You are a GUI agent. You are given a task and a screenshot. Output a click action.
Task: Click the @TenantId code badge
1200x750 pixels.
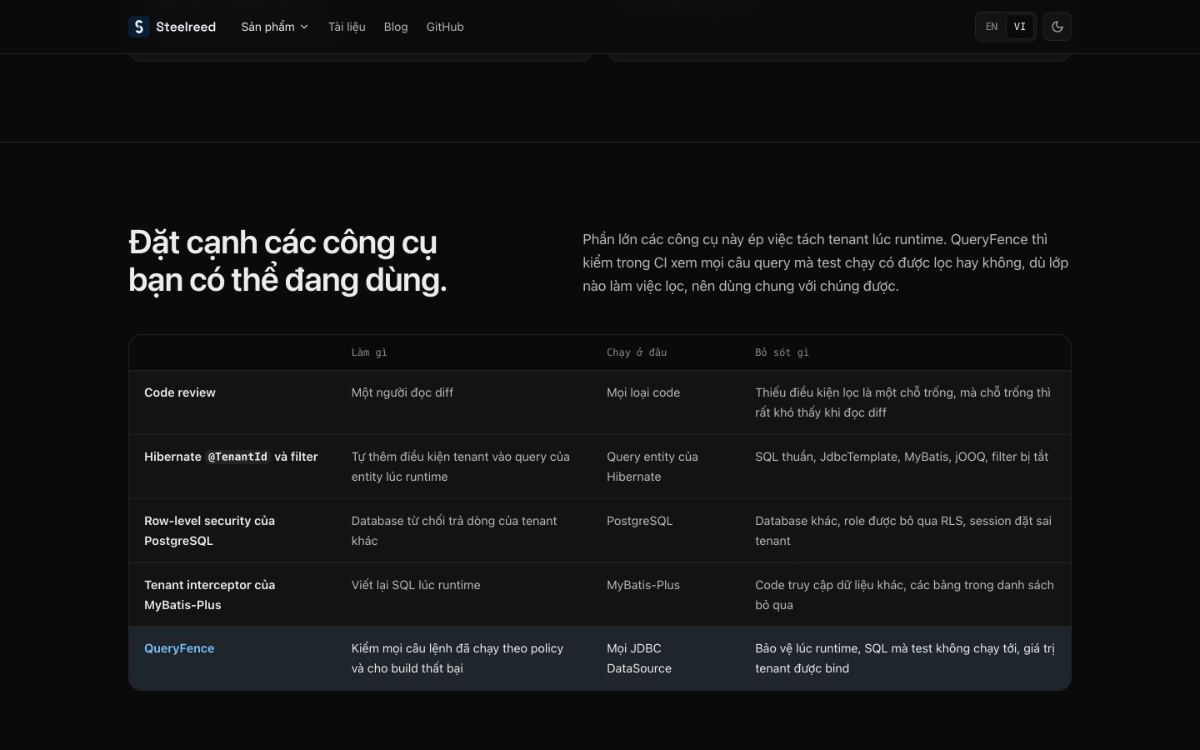tap(238, 457)
